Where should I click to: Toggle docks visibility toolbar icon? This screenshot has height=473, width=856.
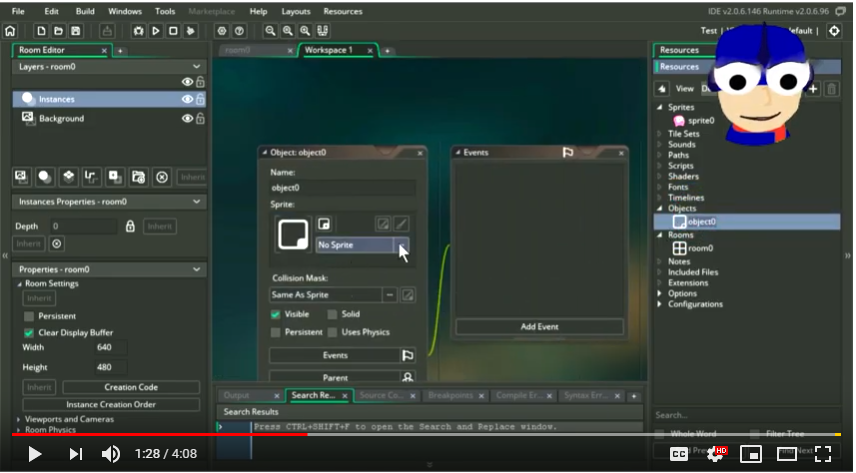[x=323, y=31]
